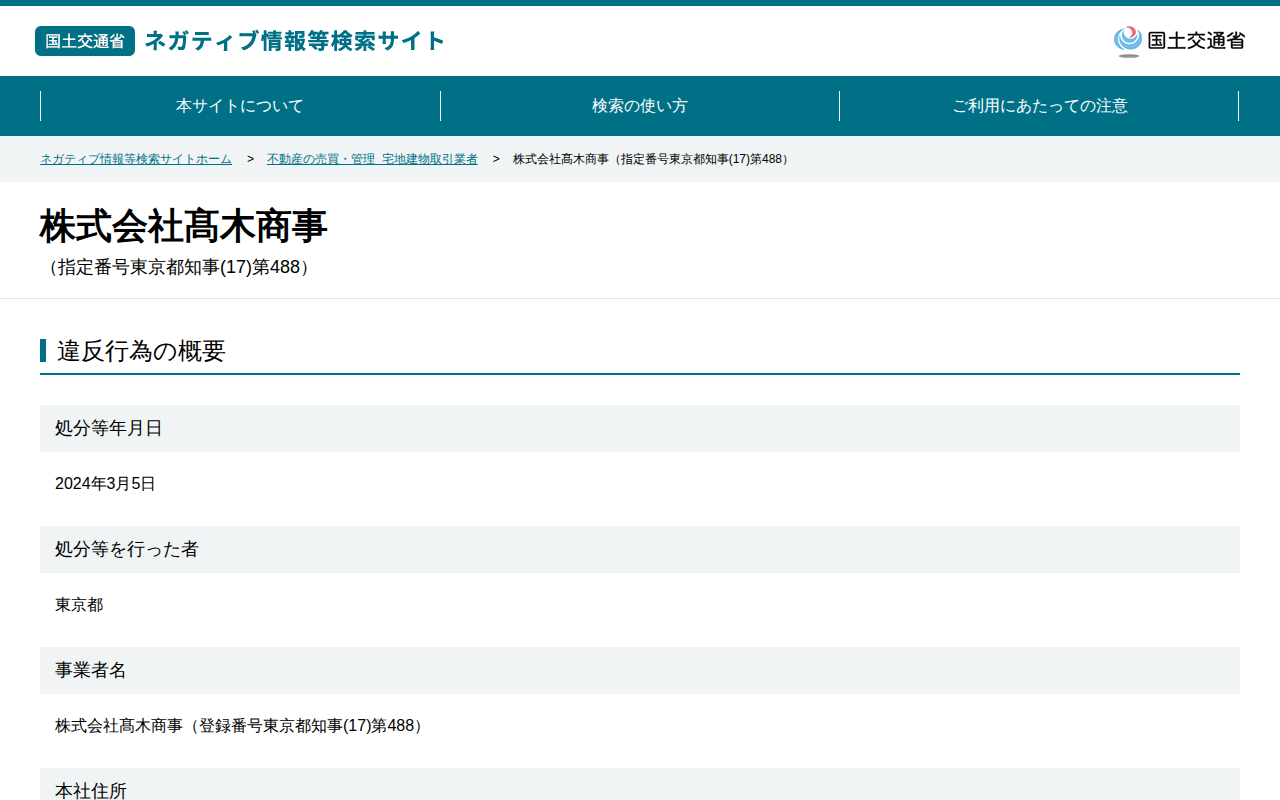Click the current-page breadcrumb 株式会社髙木商事 text
The height and width of the screenshot is (800, 1280).
[653, 159]
